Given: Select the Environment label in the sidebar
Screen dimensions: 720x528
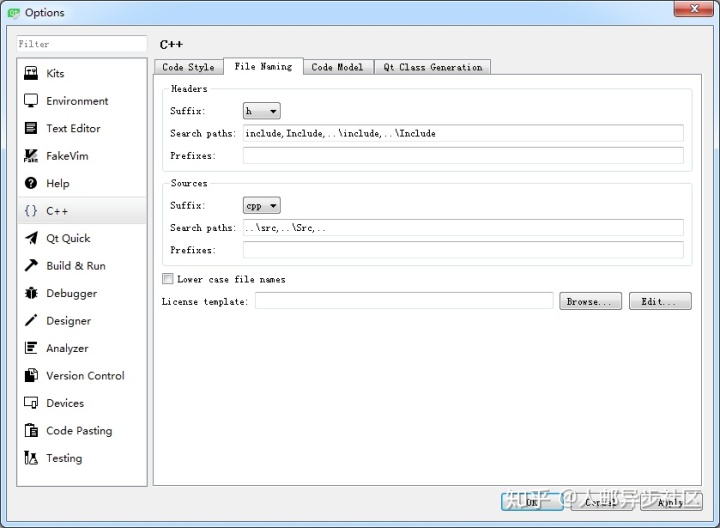Looking at the screenshot, I should point(77,101).
